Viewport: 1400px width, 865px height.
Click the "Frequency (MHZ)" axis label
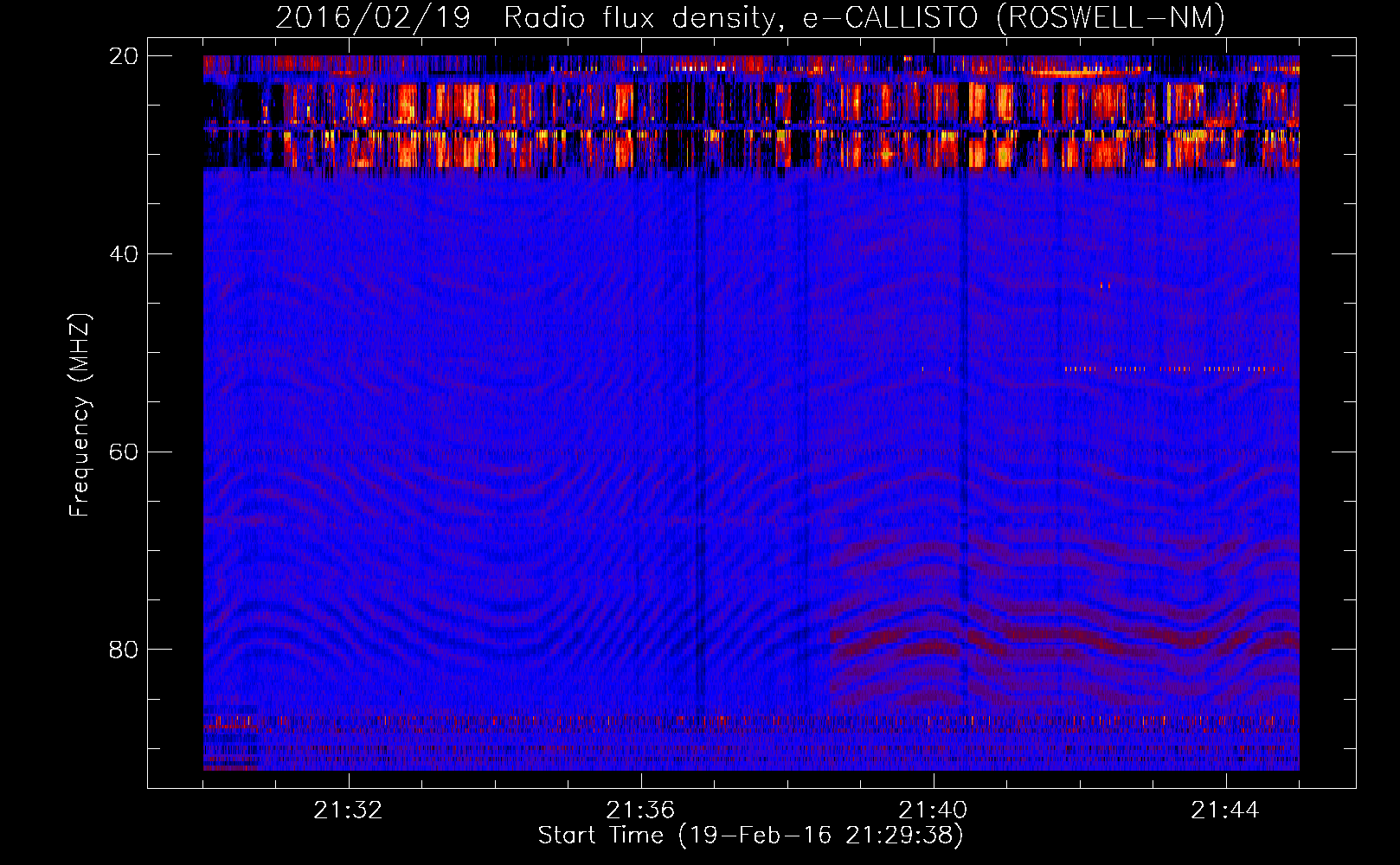pos(80,415)
